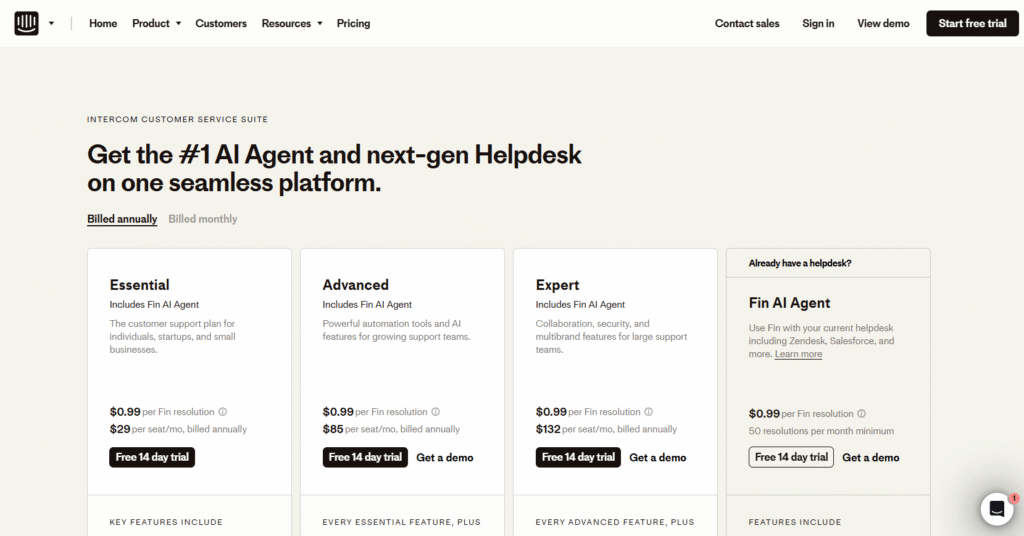The height and width of the screenshot is (536, 1024).
Task: Switch to Billed monthly pricing
Action: 203,219
